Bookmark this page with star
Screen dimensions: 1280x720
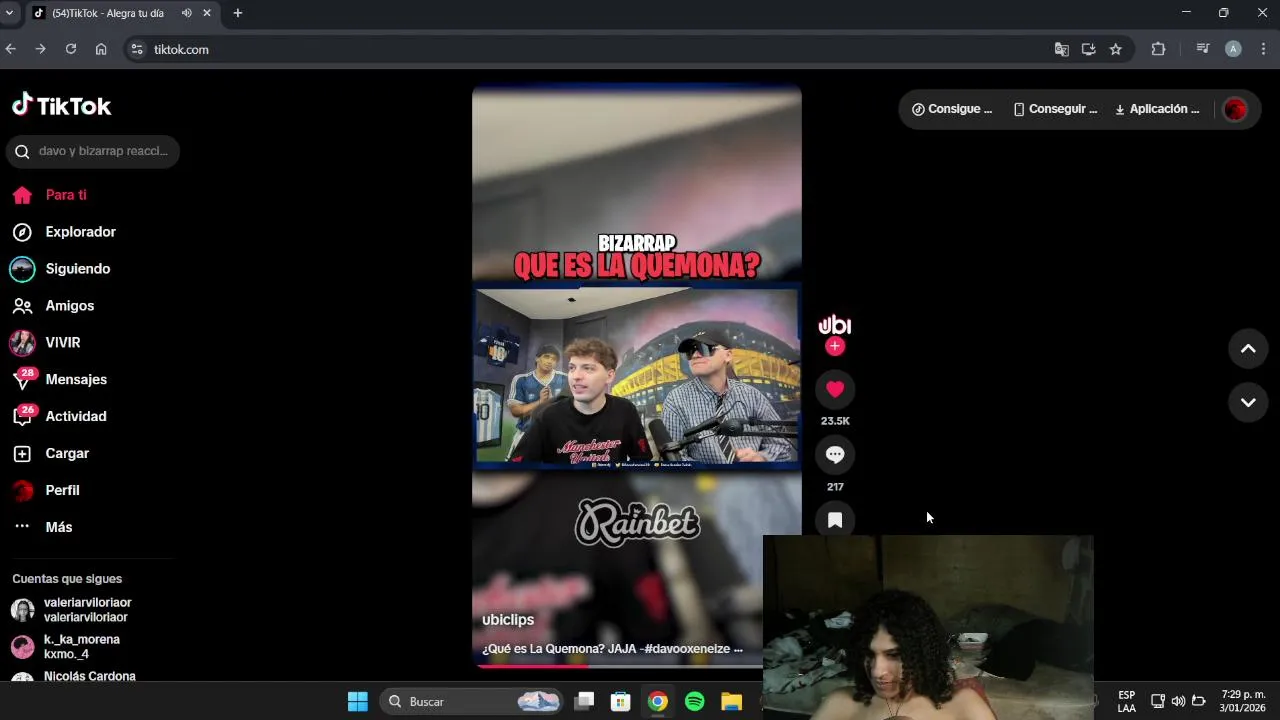tap(1116, 49)
